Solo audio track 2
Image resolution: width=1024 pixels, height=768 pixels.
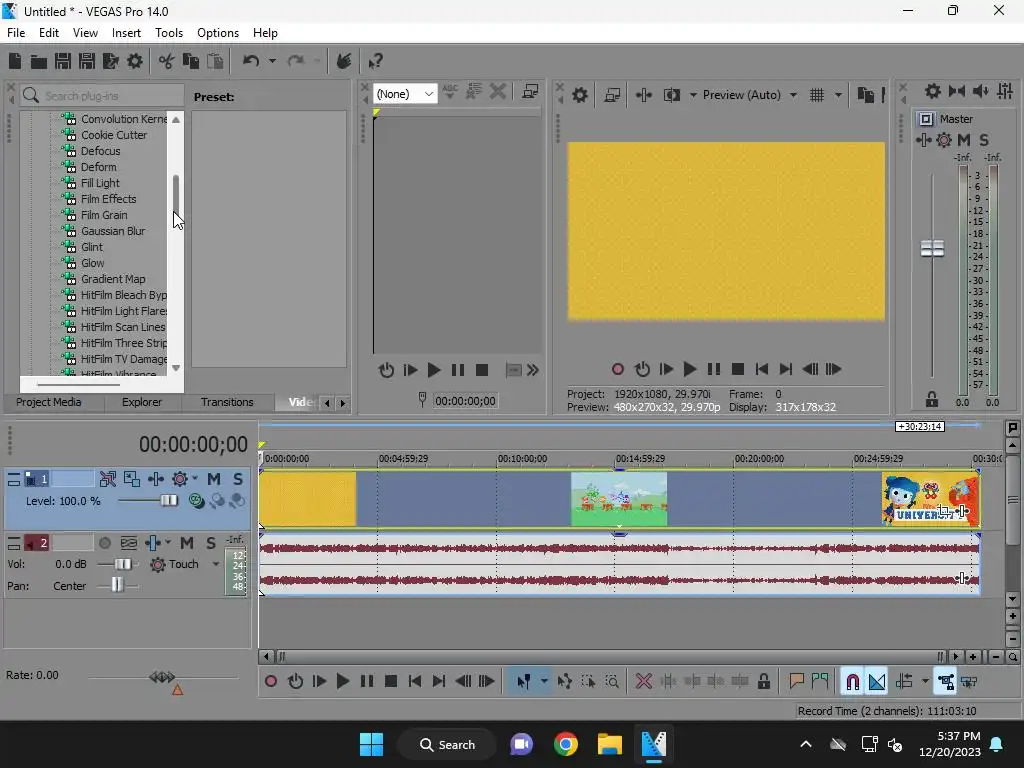(210, 543)
